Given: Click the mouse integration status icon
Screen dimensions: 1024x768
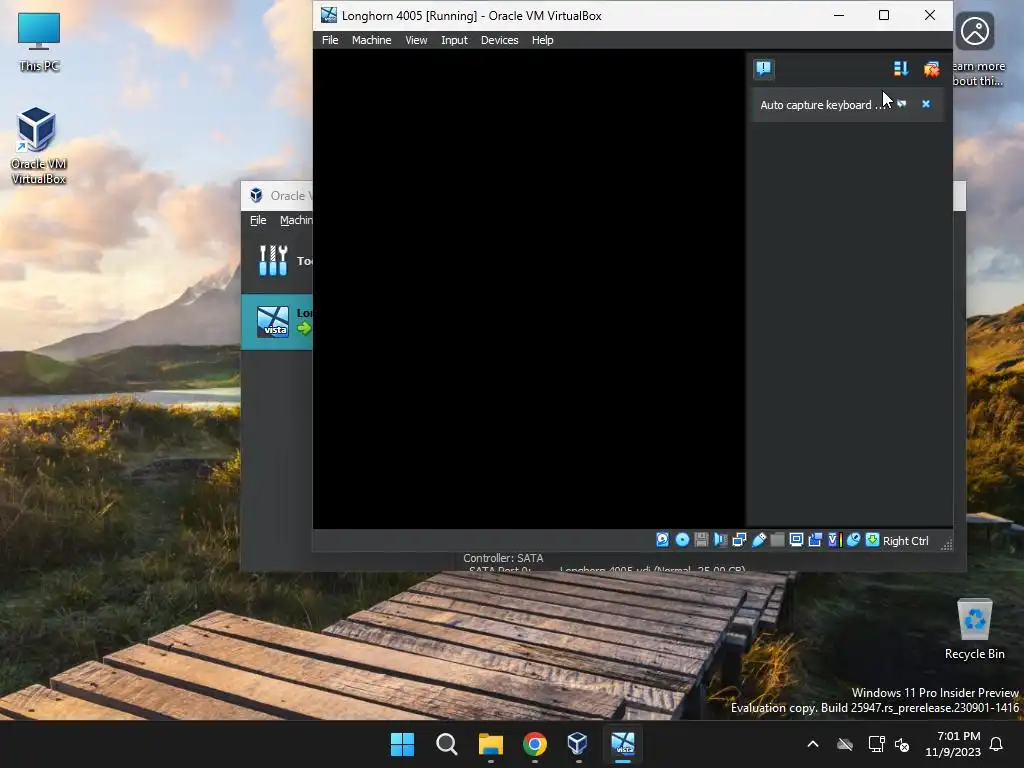Looking at the screenshot, I should 853,539.
